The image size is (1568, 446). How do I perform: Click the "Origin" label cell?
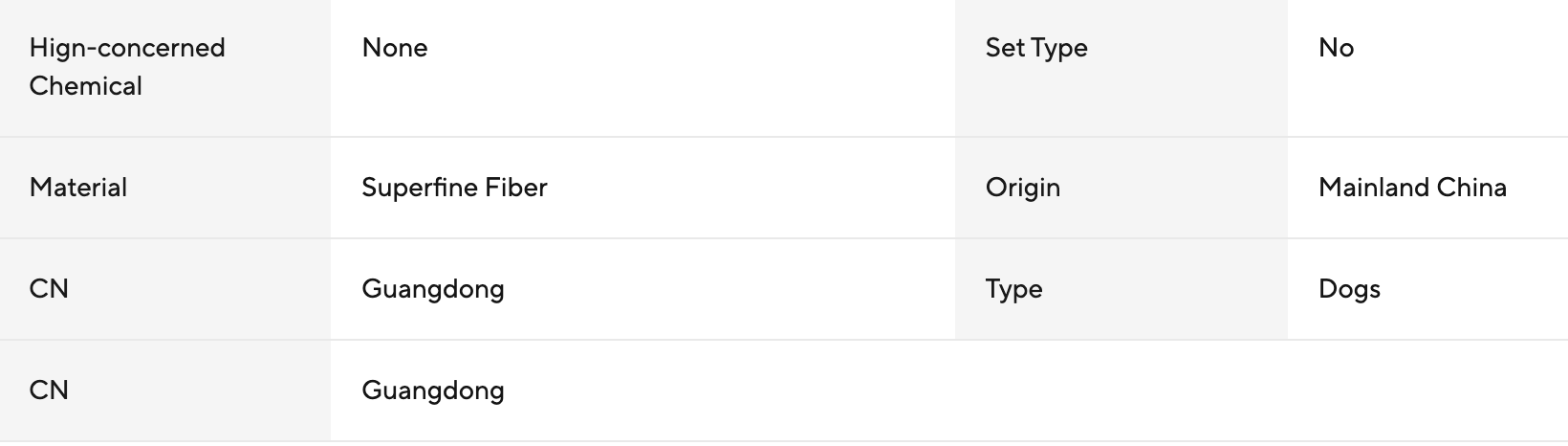pyautogui.click(x=1023, y=188)
